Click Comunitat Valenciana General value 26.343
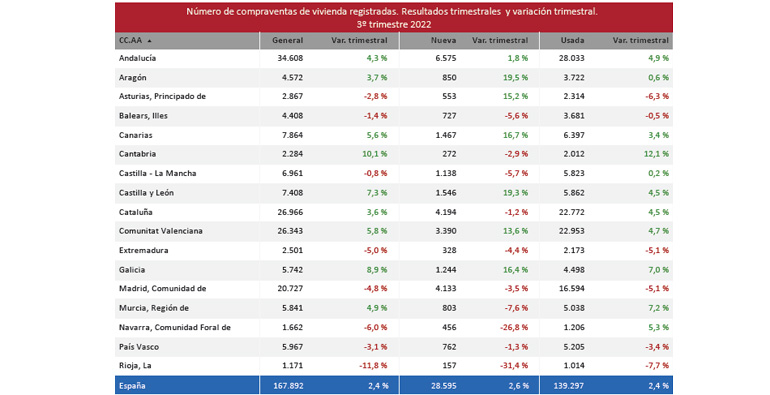770x395 pixels. click(x=290, y=231)
